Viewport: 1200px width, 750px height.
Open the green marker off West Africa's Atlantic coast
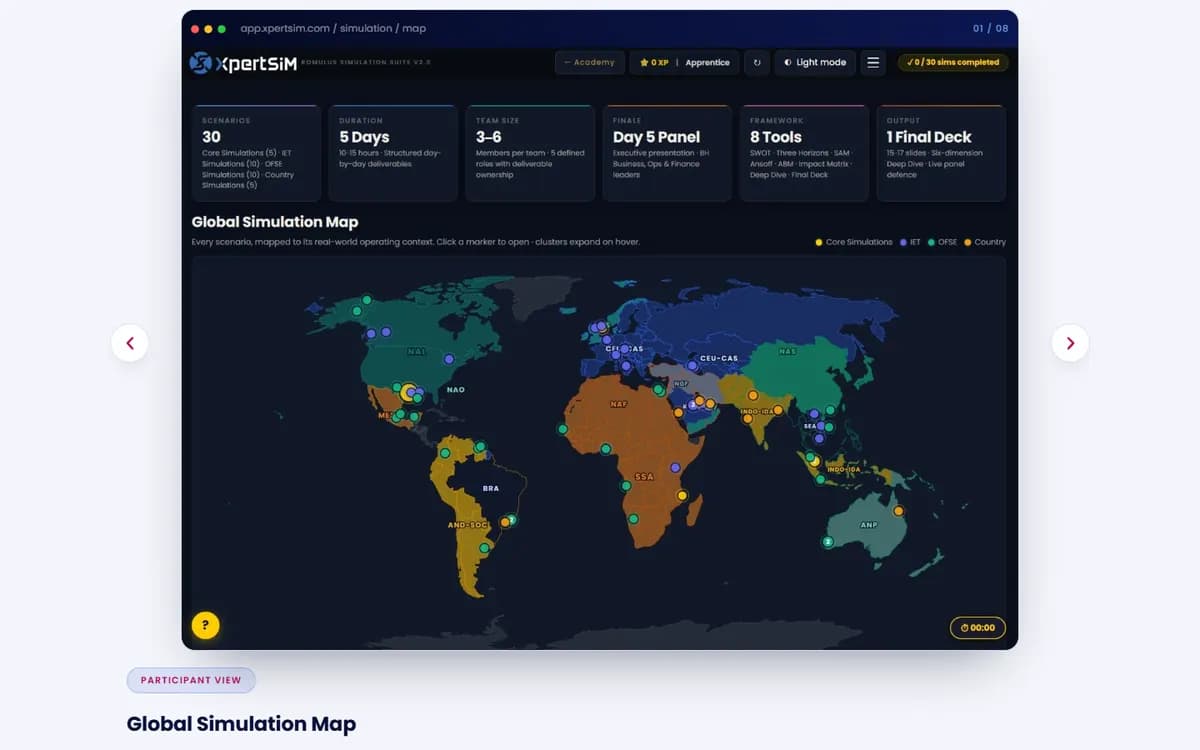tap(563, 429)
